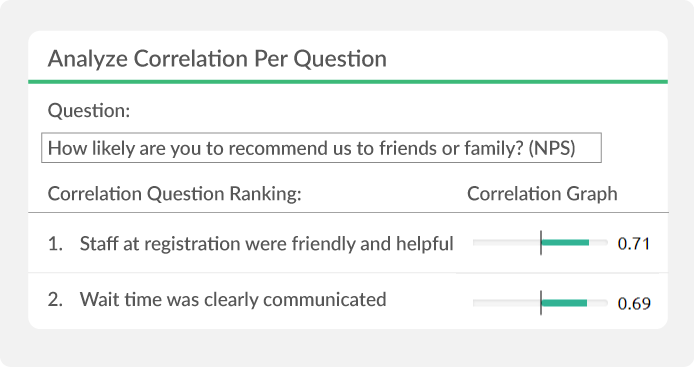Image resolution: width=694 pixels, height=367 pixels.
Task: Click the zero marker on second correlation bar
Action: click(541, 303)
